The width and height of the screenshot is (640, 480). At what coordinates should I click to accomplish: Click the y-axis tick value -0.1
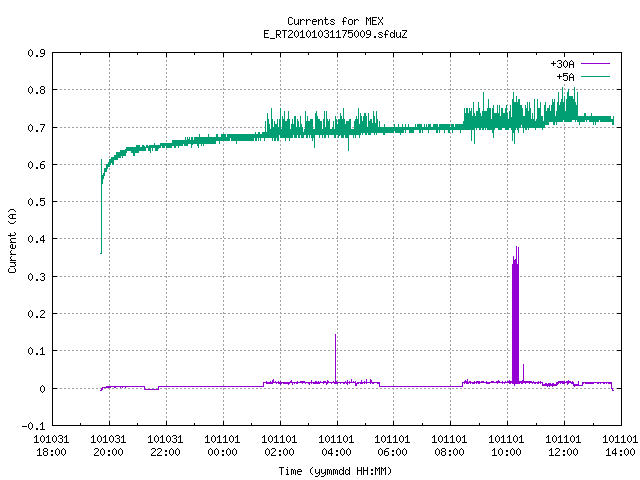[x=33, y=426]
